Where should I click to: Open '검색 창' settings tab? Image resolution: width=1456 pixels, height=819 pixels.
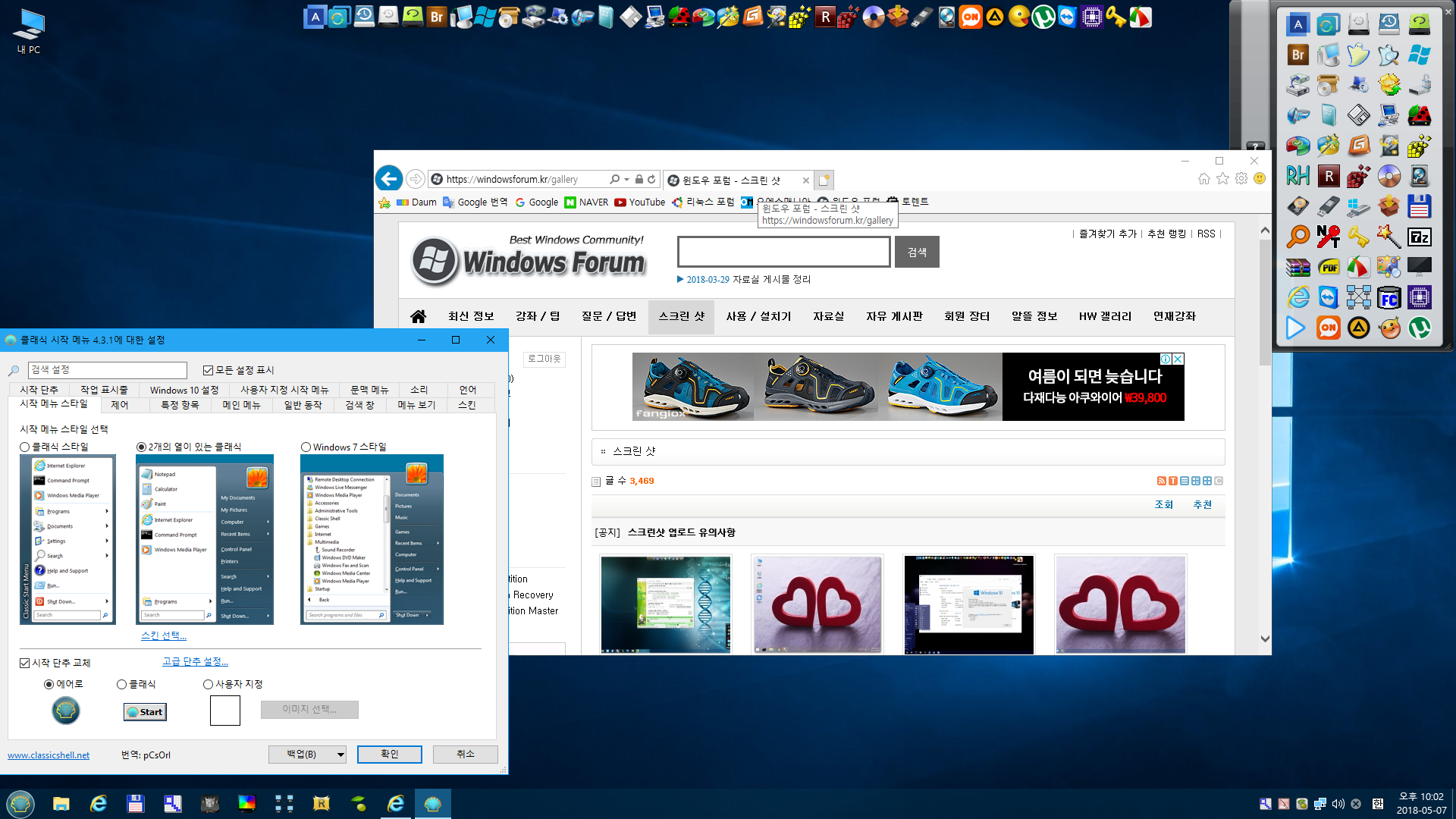click(x=360, y=405)
